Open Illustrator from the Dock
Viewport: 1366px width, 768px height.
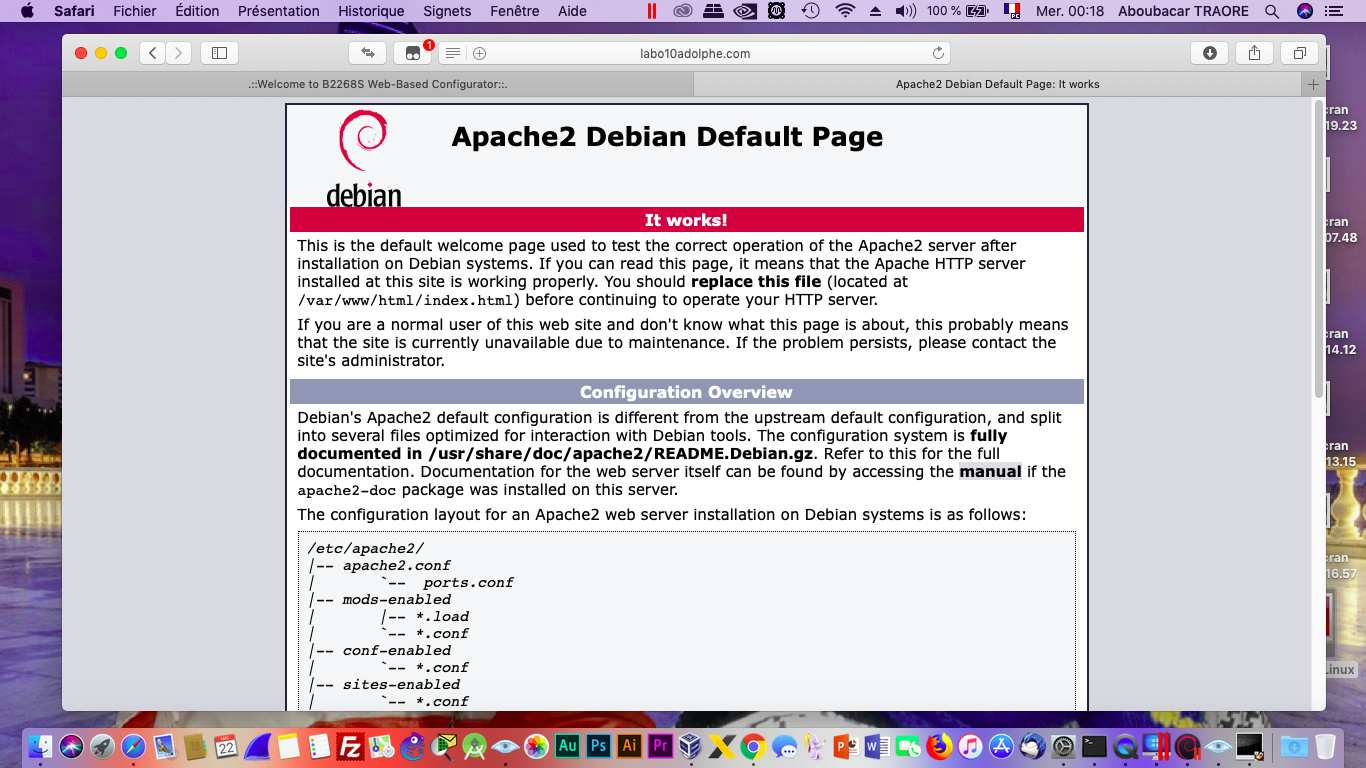coord(629,746)
